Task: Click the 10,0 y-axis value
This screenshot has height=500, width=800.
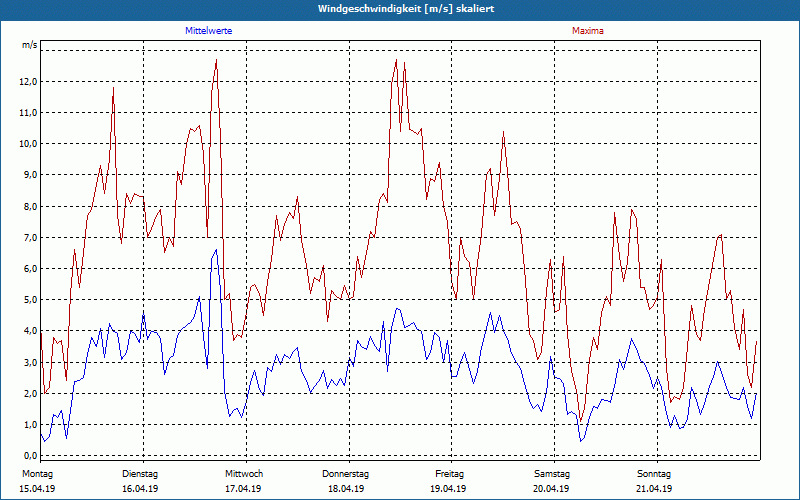Action: pyautogui.click(x=29, y=144)
